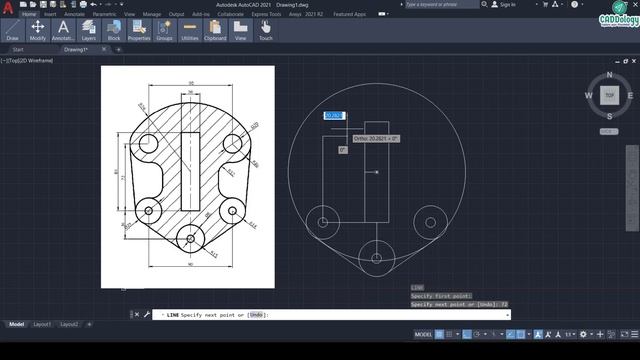This screenshot has width=640, height=360.
Task: Toggle the ribbon minimize state button
Action: [x=381, y=14]
